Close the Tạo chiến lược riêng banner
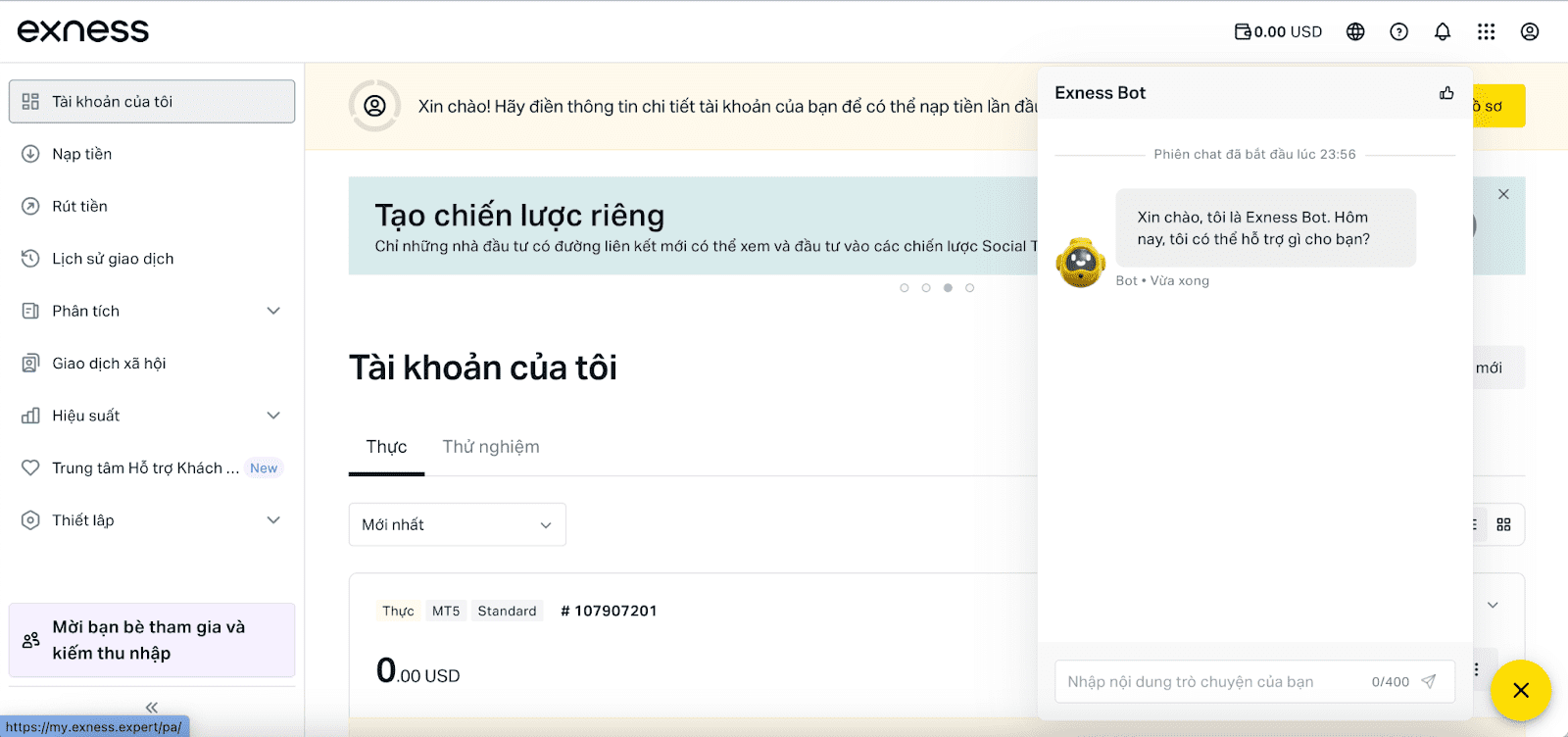This screenshot has width=1568, height=737. [1503, 194]
